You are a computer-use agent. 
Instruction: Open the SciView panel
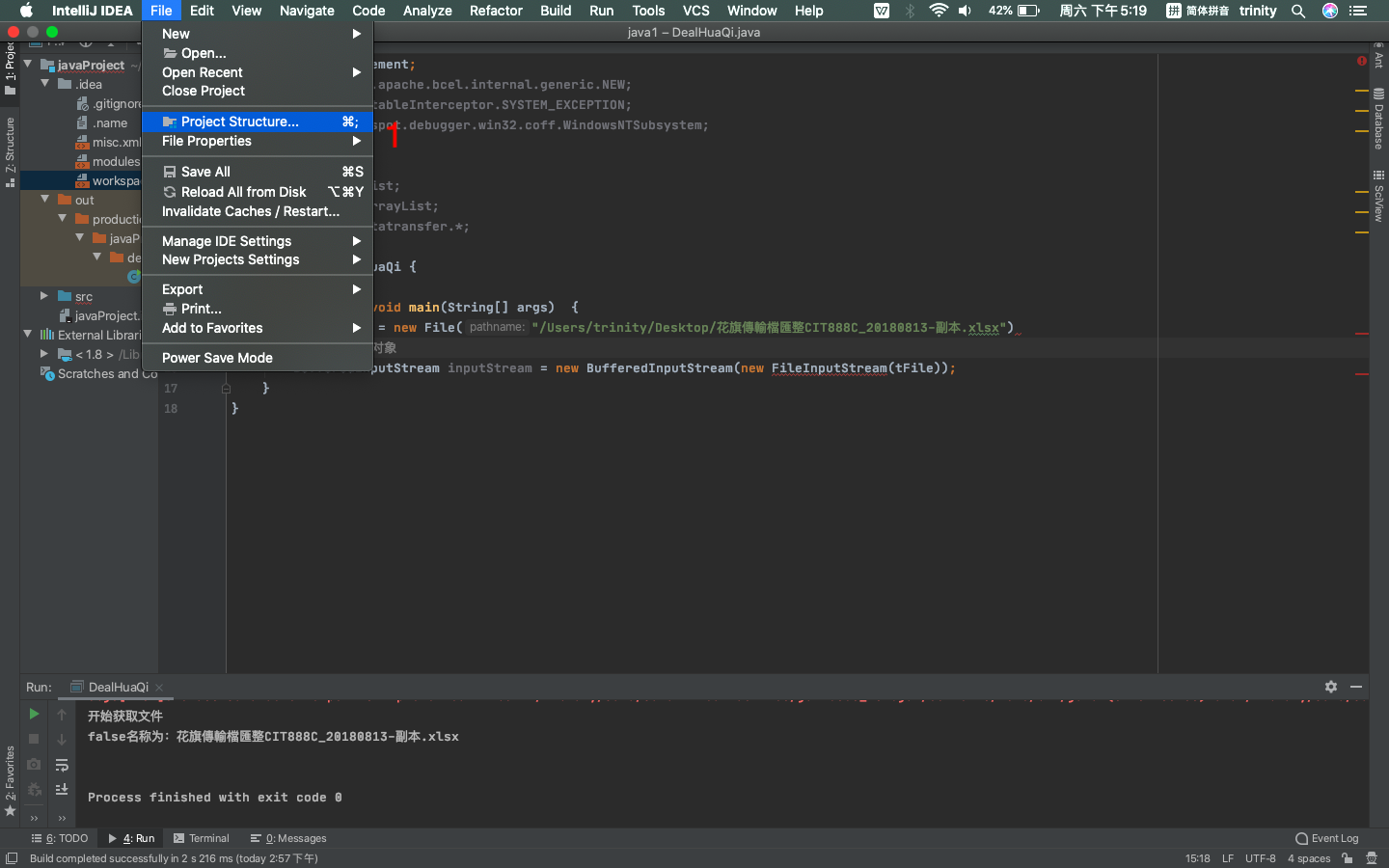(x=1378, y=207)
